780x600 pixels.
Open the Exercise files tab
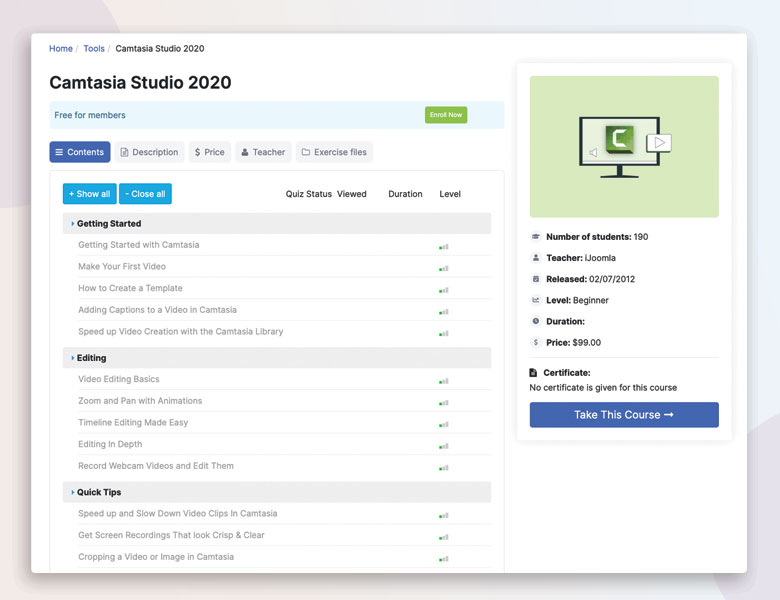click(334, 152)
